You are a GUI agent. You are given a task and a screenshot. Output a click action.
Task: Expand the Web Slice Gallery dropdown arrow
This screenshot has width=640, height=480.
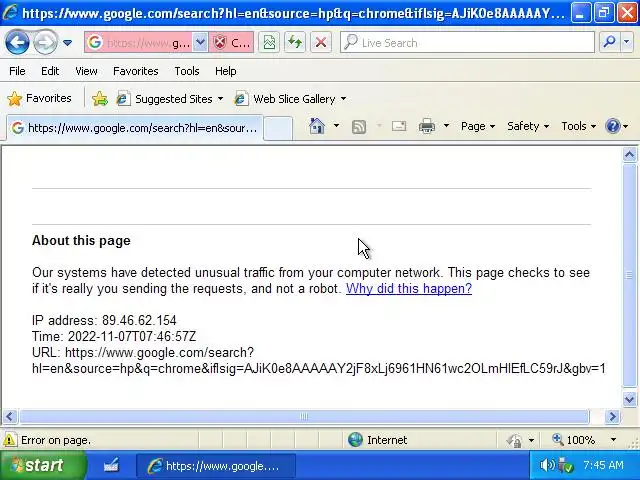point(344,99)
